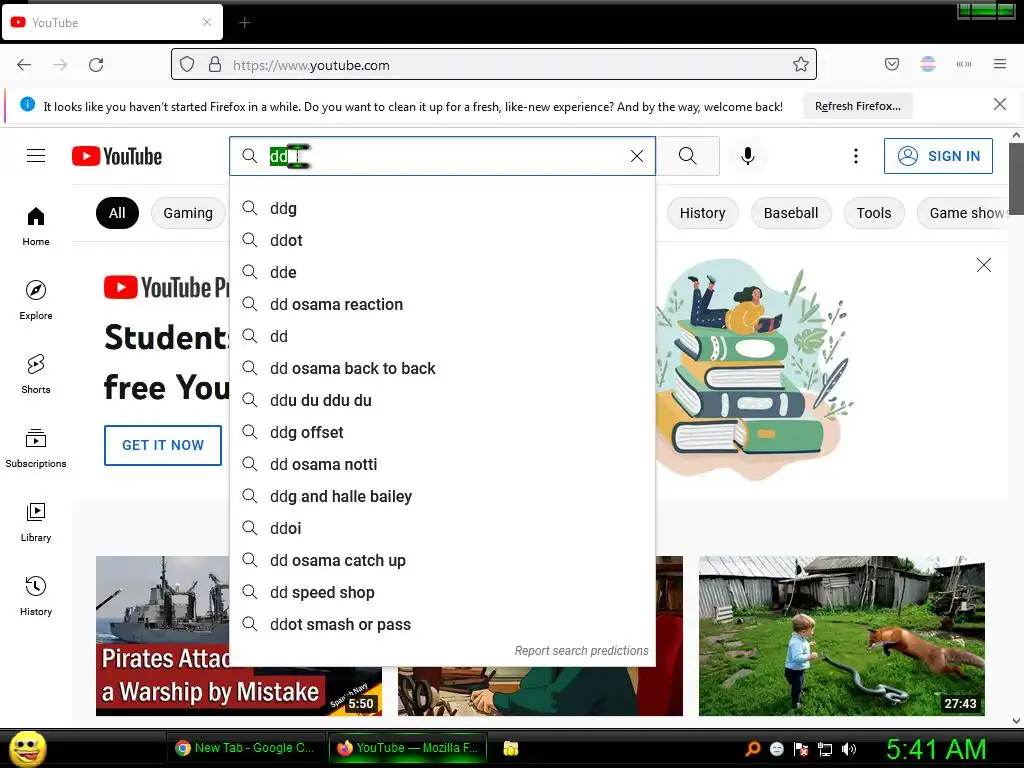Open Shorts in sidebar

(x=36, y=374)
